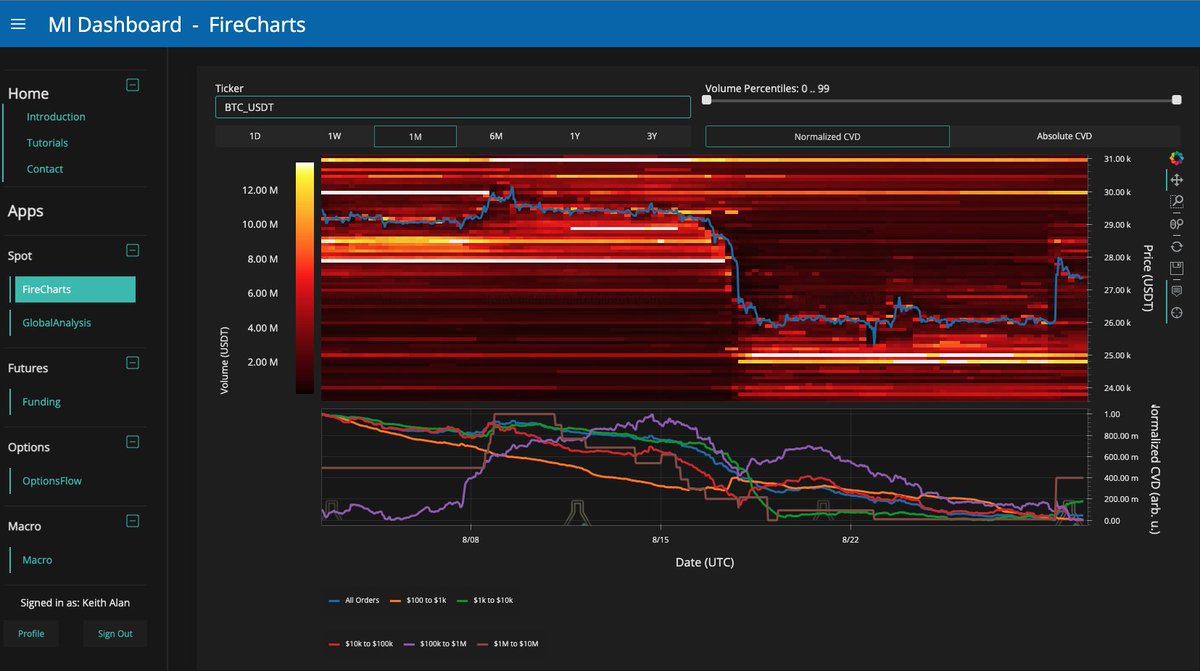Select the Pan tool in chart toolbar
This screenshot has height=671, width=1200.
click(x=1176, y=180)
